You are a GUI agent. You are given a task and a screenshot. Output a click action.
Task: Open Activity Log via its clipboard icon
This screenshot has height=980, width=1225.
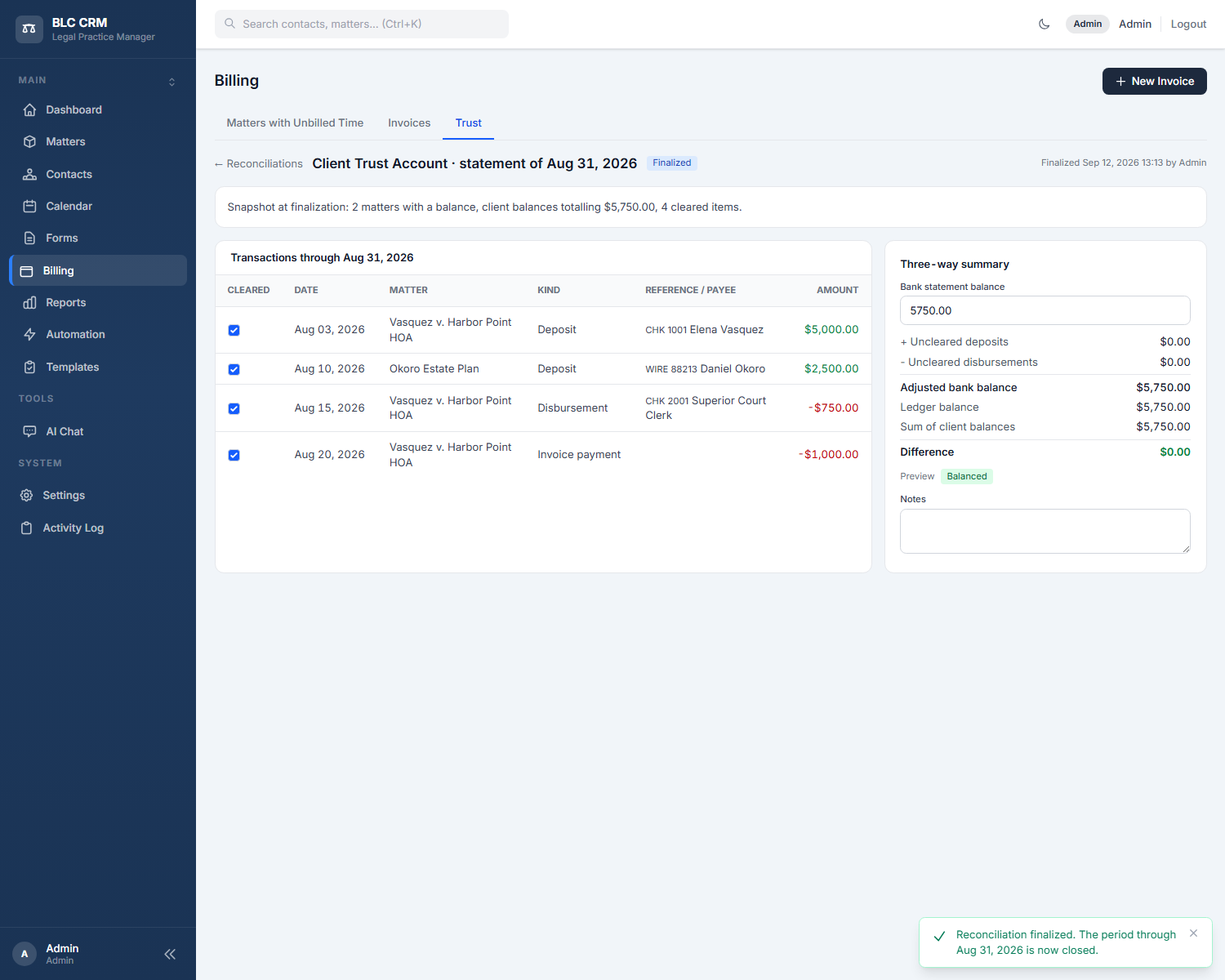pos(27,528)
